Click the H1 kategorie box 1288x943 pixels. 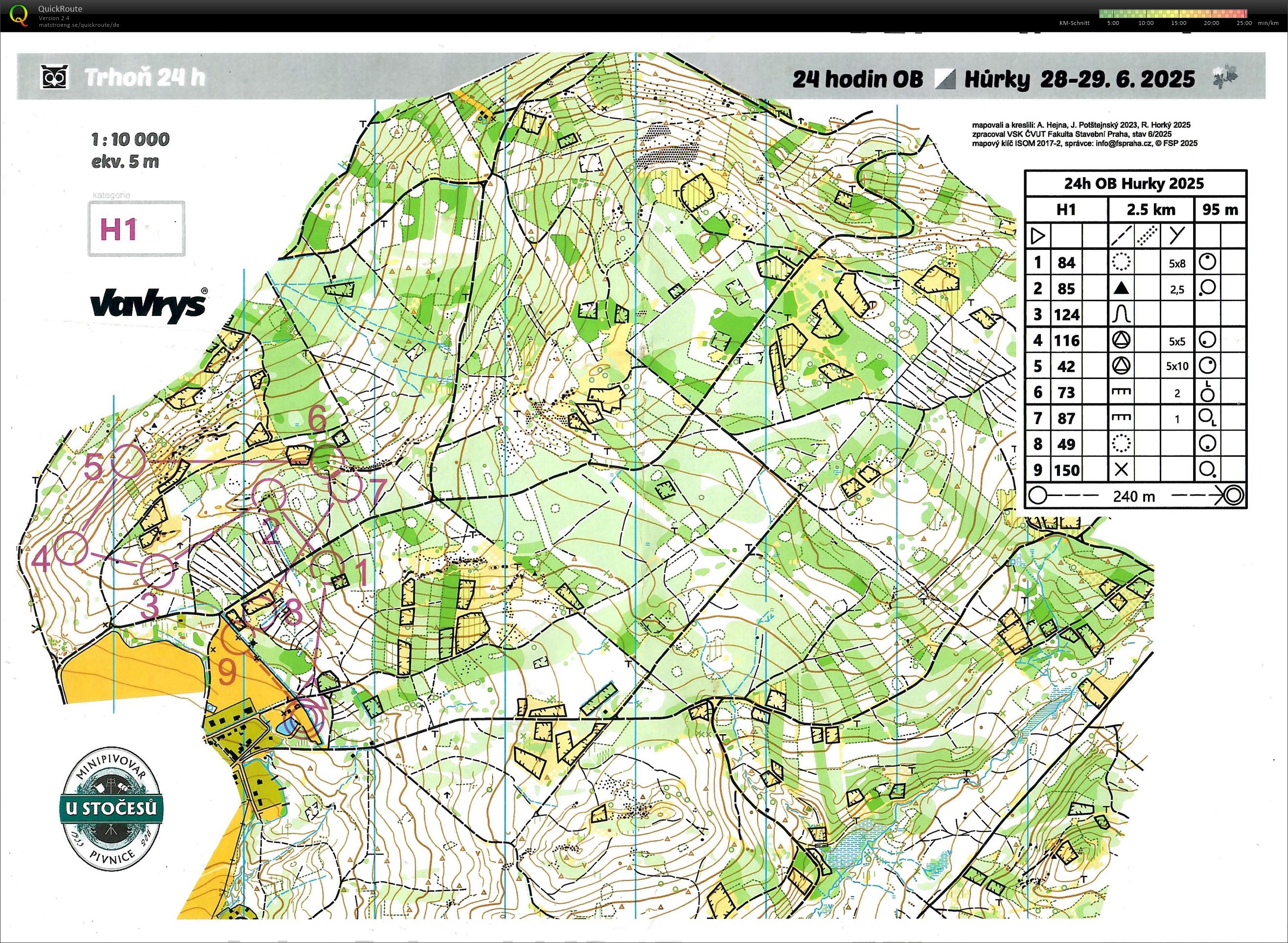[136, 229]
